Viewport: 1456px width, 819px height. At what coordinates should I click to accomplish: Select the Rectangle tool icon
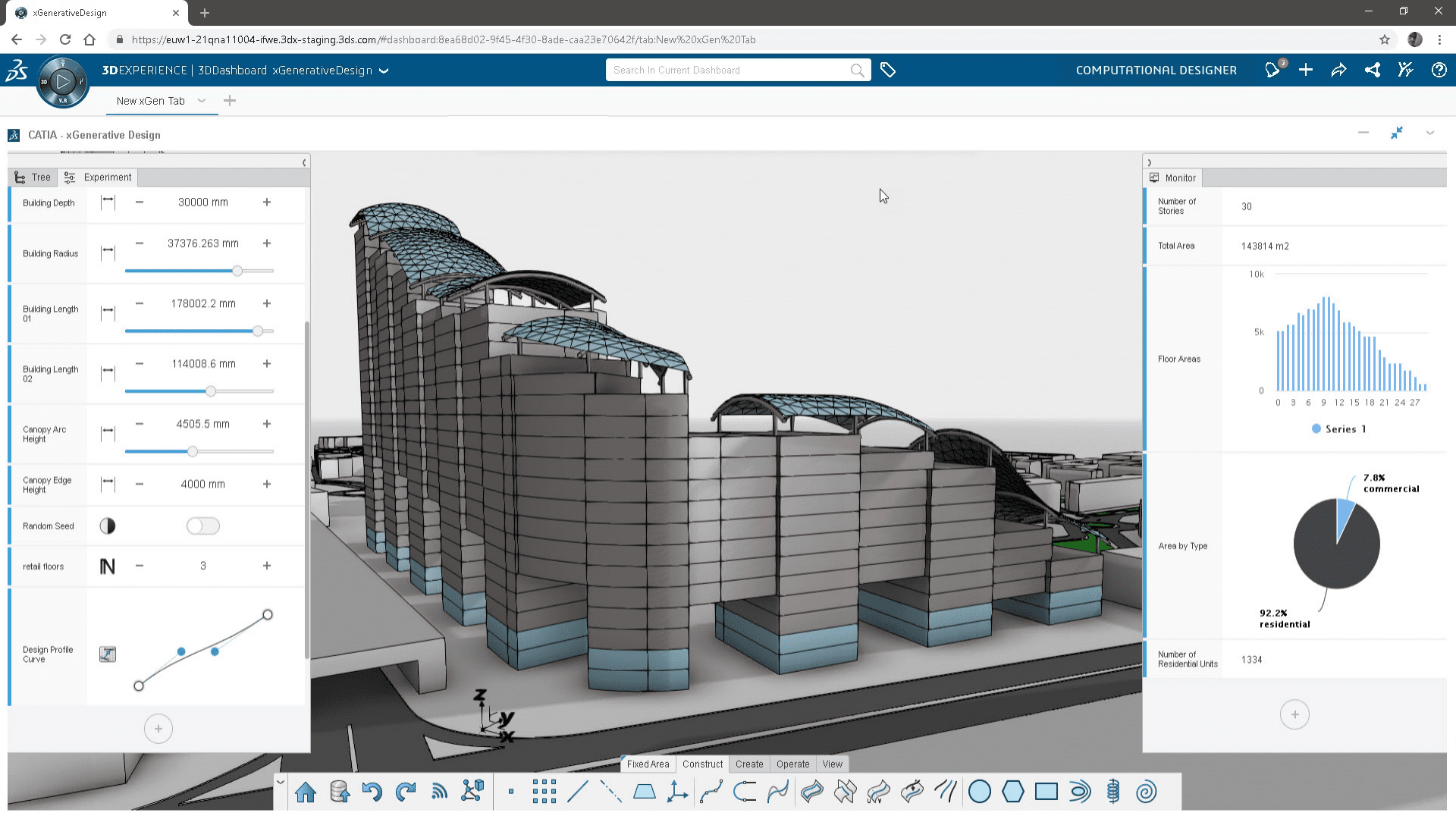pyautogui.click(x=1046, y=792)
